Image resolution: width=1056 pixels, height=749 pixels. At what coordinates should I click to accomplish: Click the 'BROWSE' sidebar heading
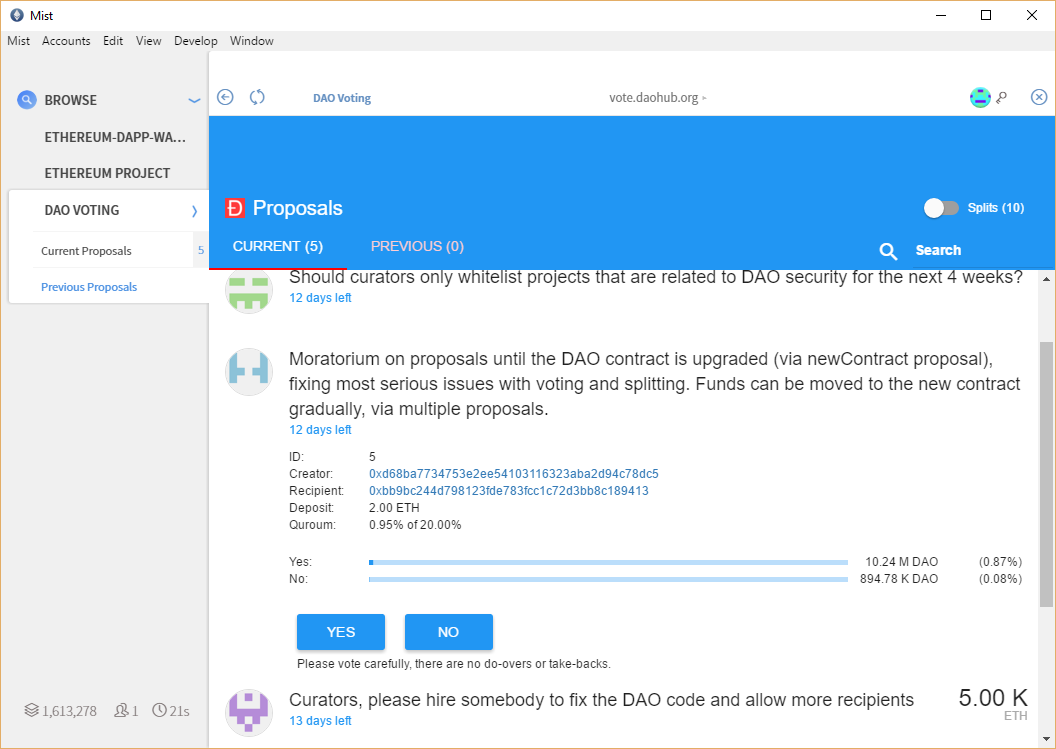[71, 100]
